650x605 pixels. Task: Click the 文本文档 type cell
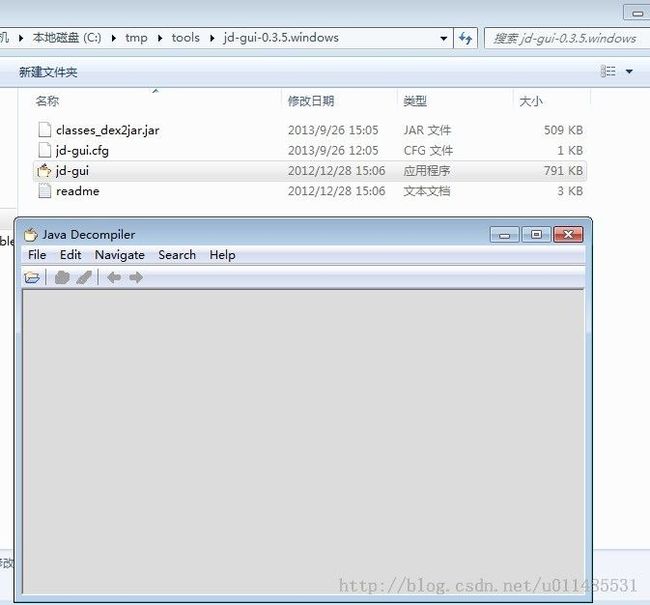427,191
